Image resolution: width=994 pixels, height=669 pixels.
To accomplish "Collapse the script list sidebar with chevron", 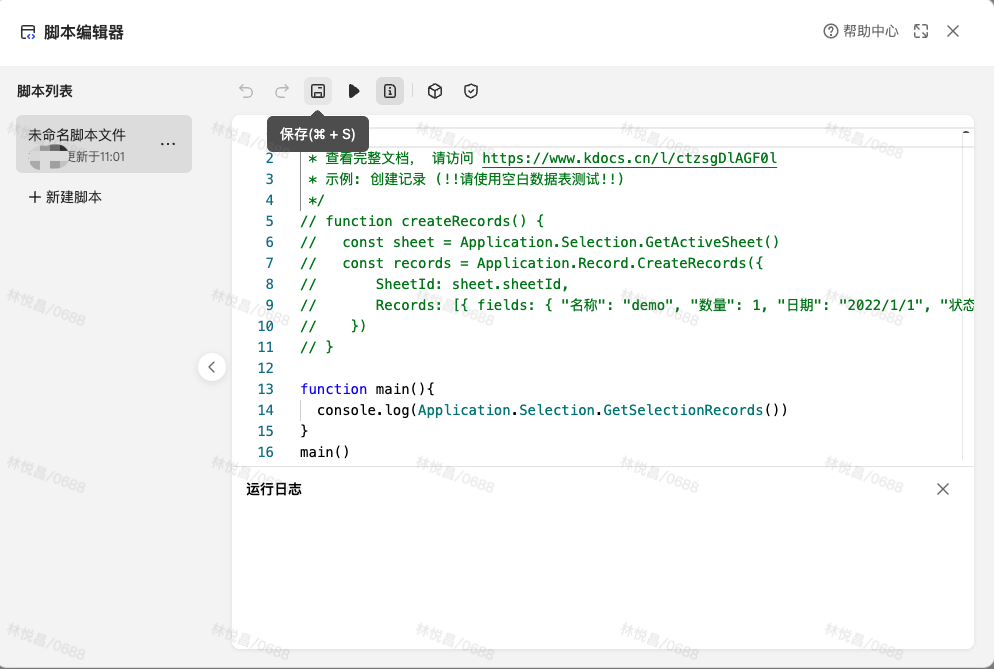I will click(x=211, y=367).
